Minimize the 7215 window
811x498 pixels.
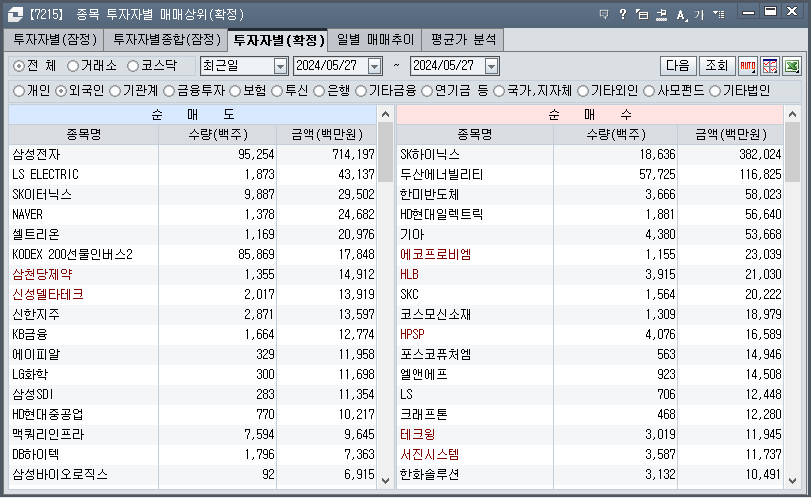(x=748, y=12)
